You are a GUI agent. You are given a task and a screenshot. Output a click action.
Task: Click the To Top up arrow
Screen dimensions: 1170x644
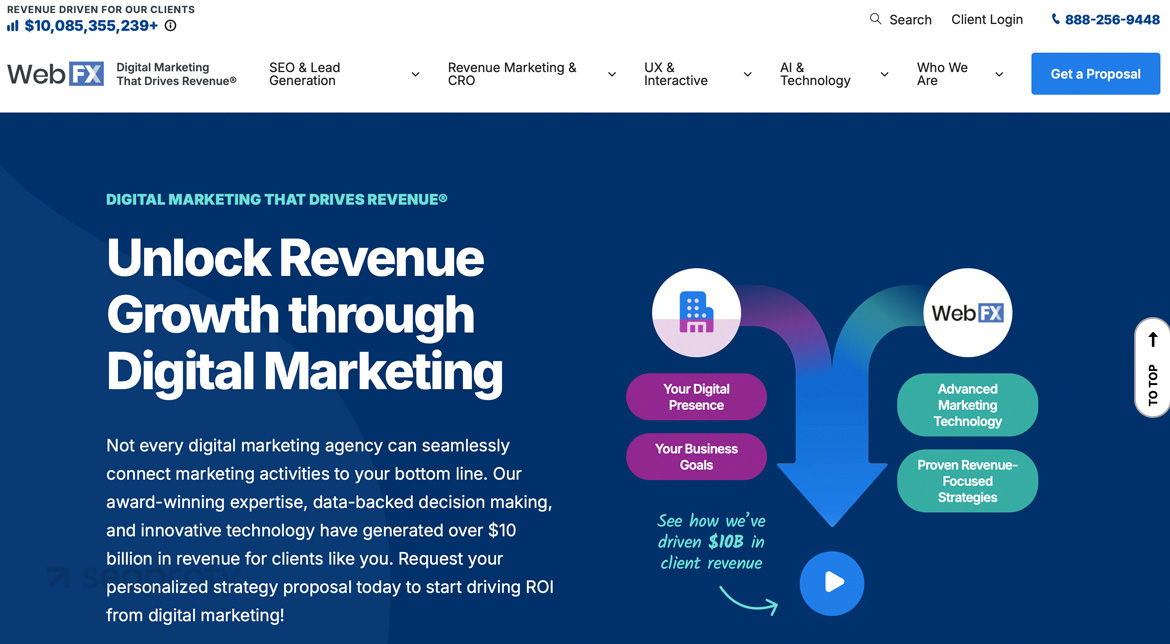[x=1153, y=340]
